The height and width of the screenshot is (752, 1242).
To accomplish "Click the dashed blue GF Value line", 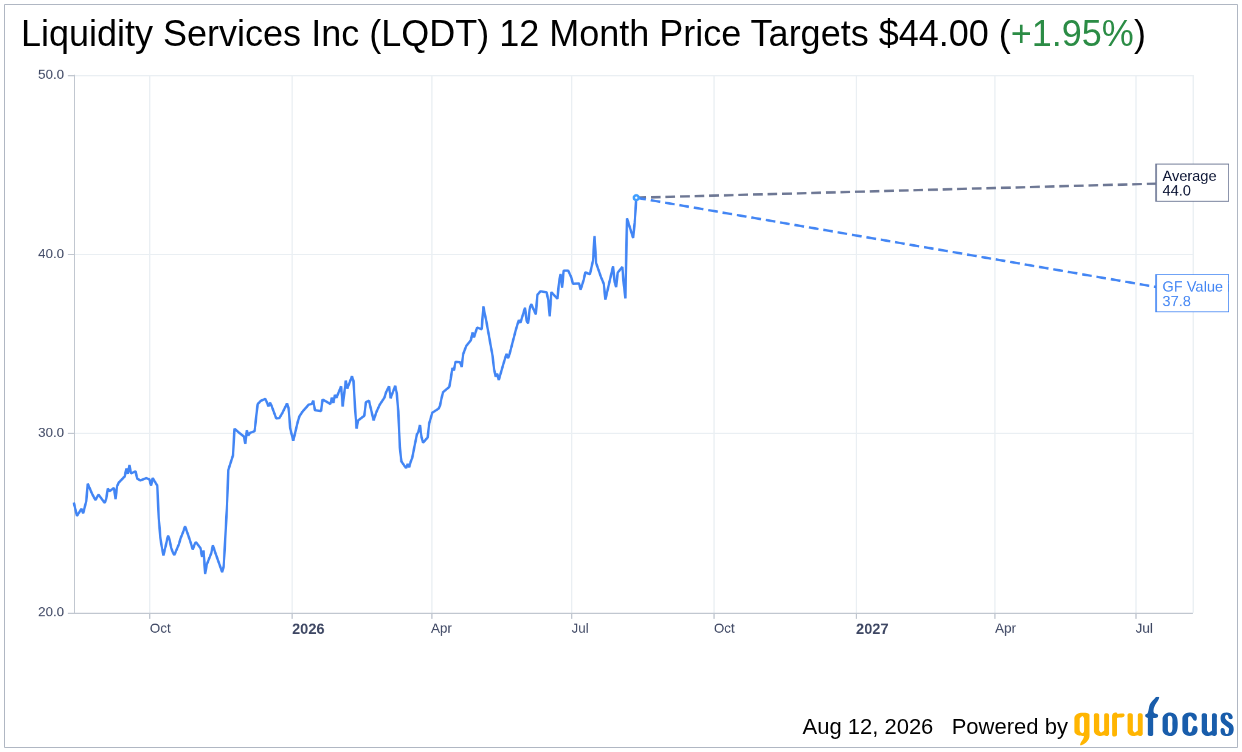I will click(x=896, y=242).
